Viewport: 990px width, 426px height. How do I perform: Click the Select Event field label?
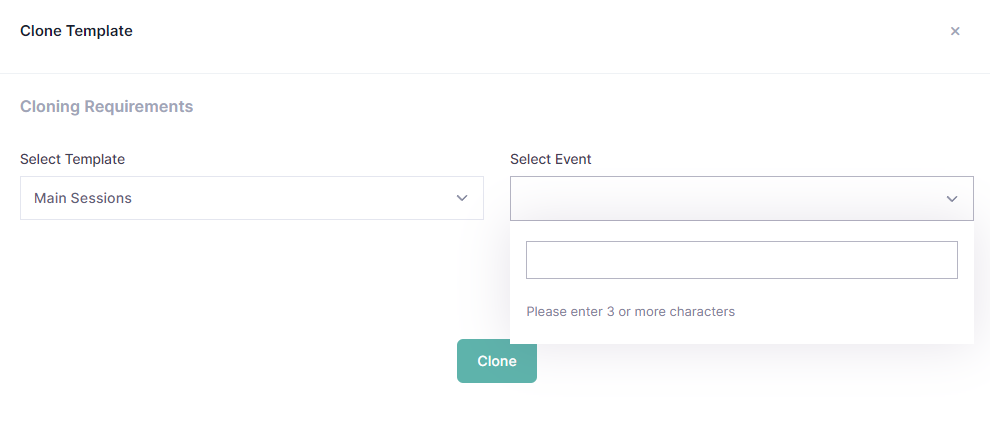(x=550, y=159)
